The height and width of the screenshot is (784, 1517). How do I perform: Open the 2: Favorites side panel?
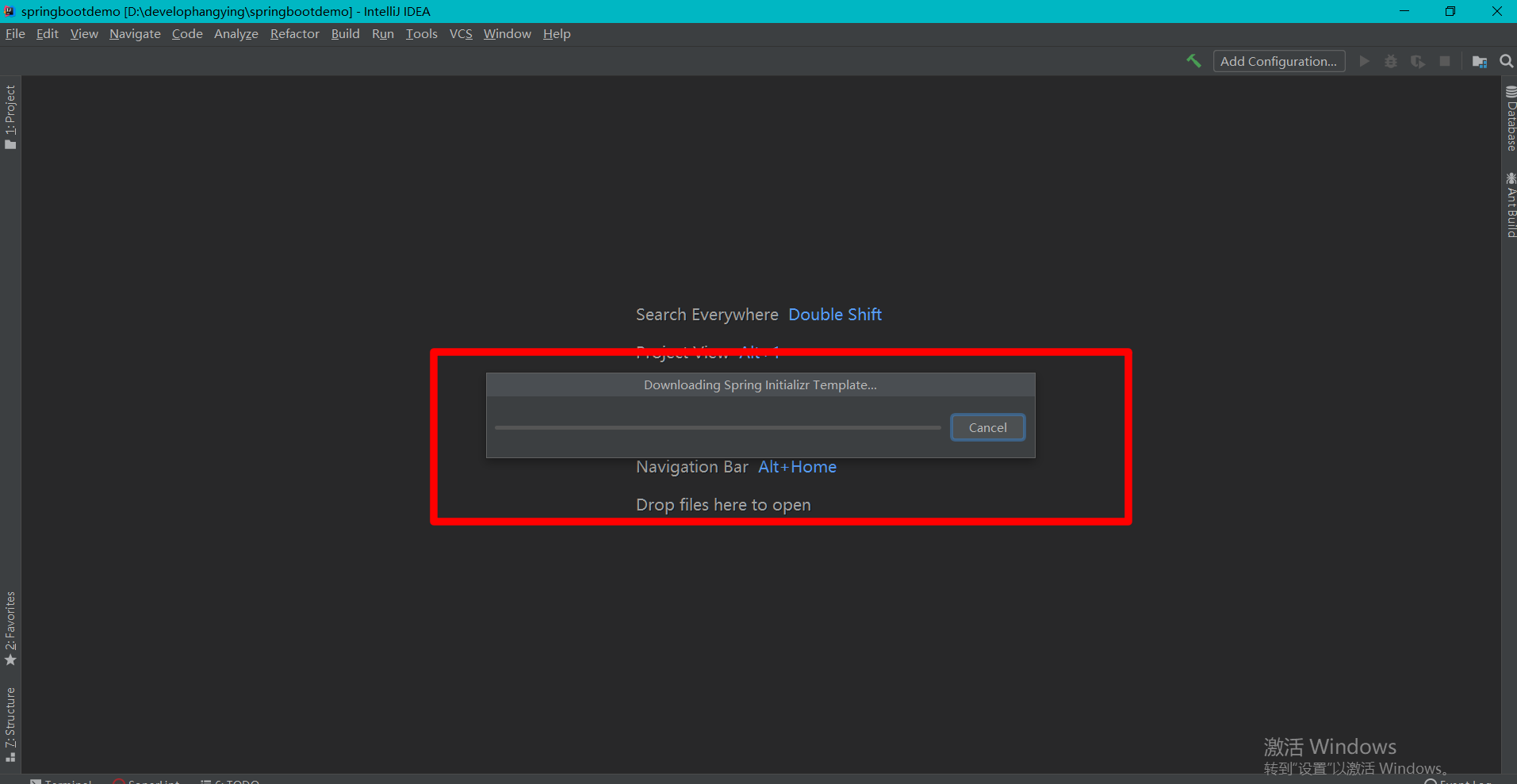pos(10,629)
